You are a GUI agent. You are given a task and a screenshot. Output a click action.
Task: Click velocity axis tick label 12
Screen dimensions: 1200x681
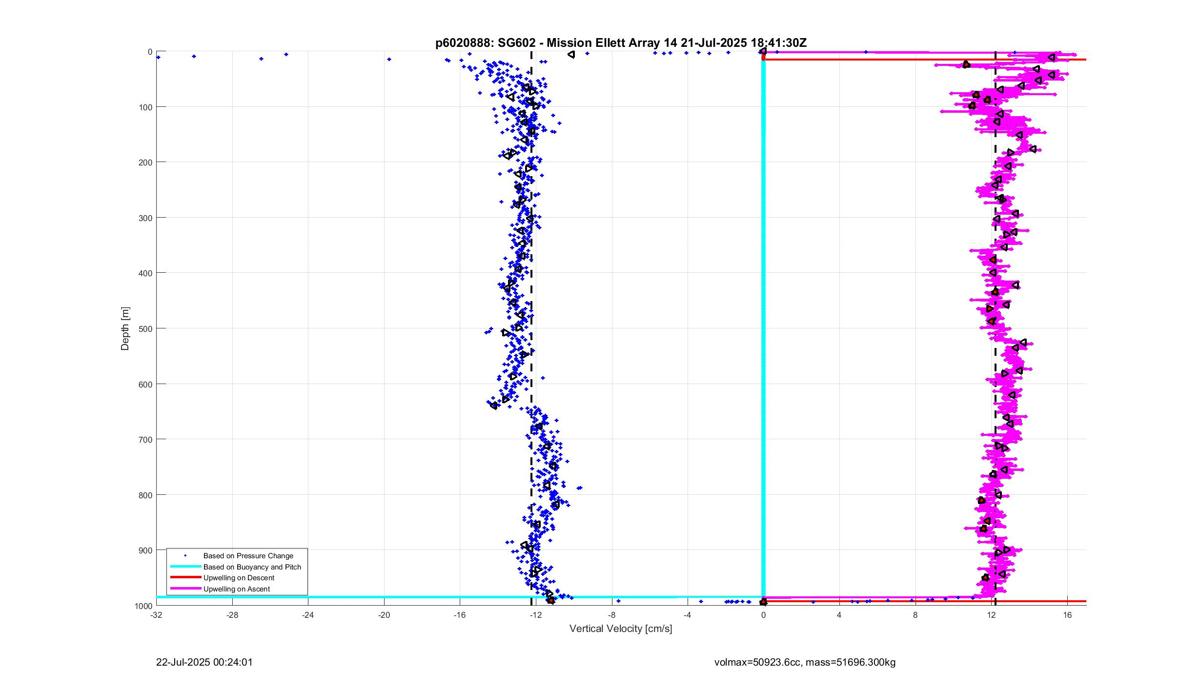click(x=992, y=616)
